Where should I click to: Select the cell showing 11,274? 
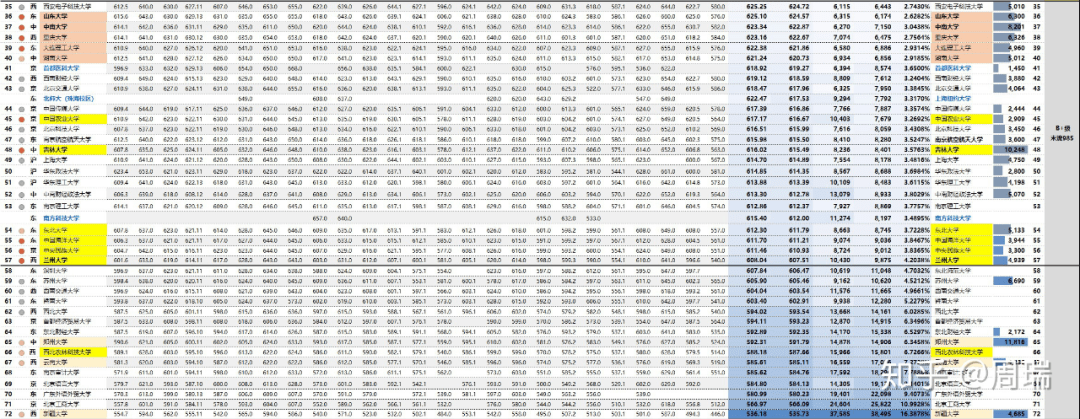point(842,218)
